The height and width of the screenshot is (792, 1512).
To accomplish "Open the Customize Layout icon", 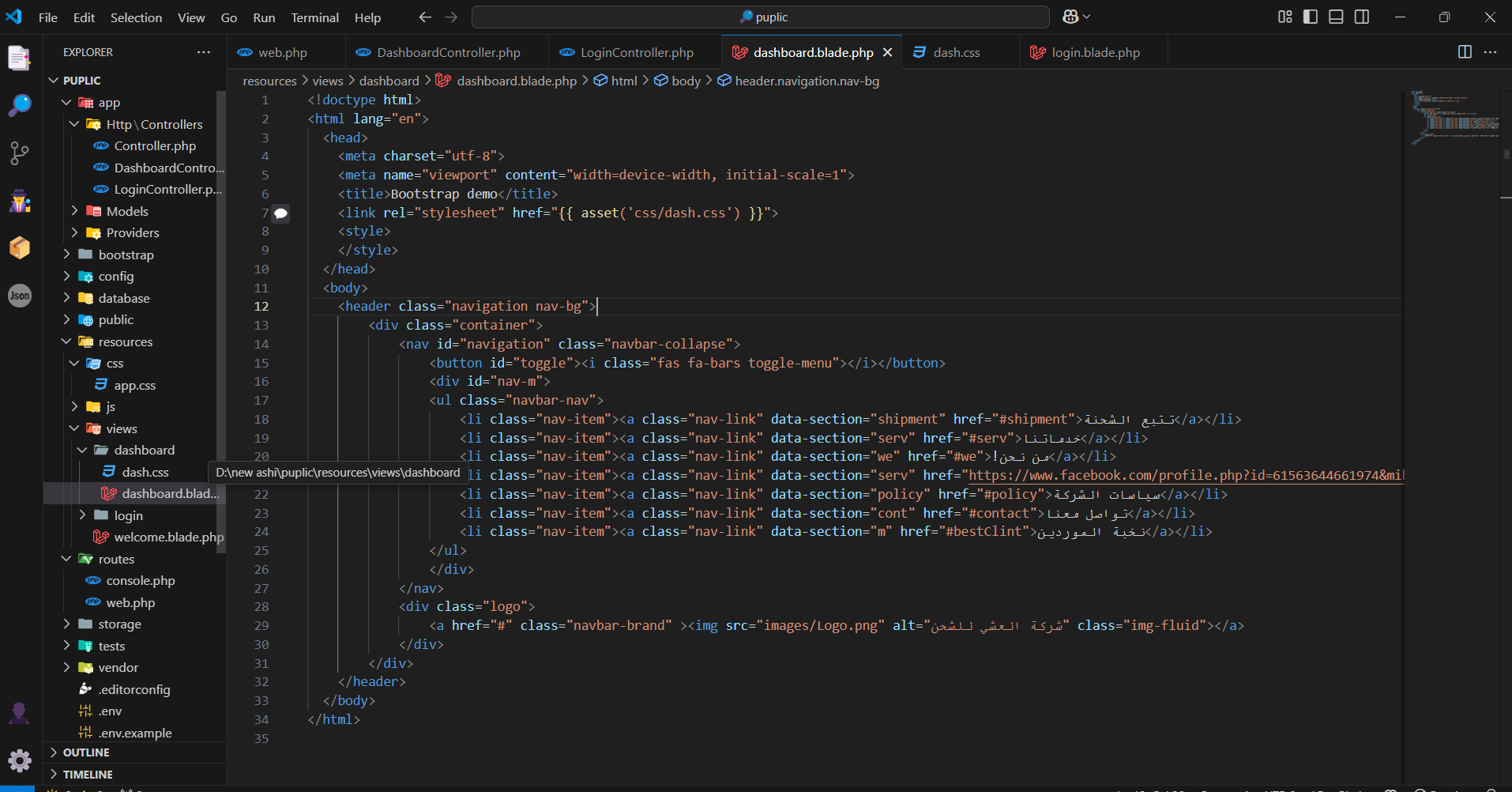I will [1285, 17].
